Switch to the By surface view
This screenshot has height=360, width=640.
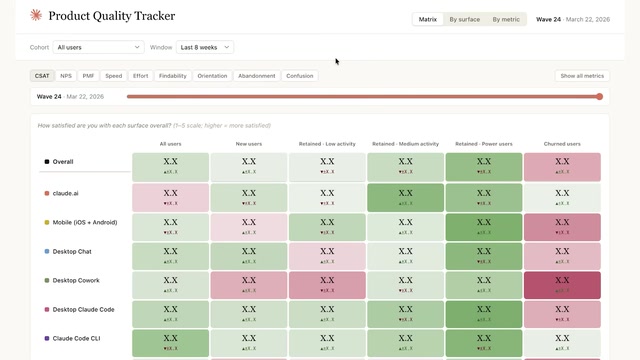[x=464, y=19]
